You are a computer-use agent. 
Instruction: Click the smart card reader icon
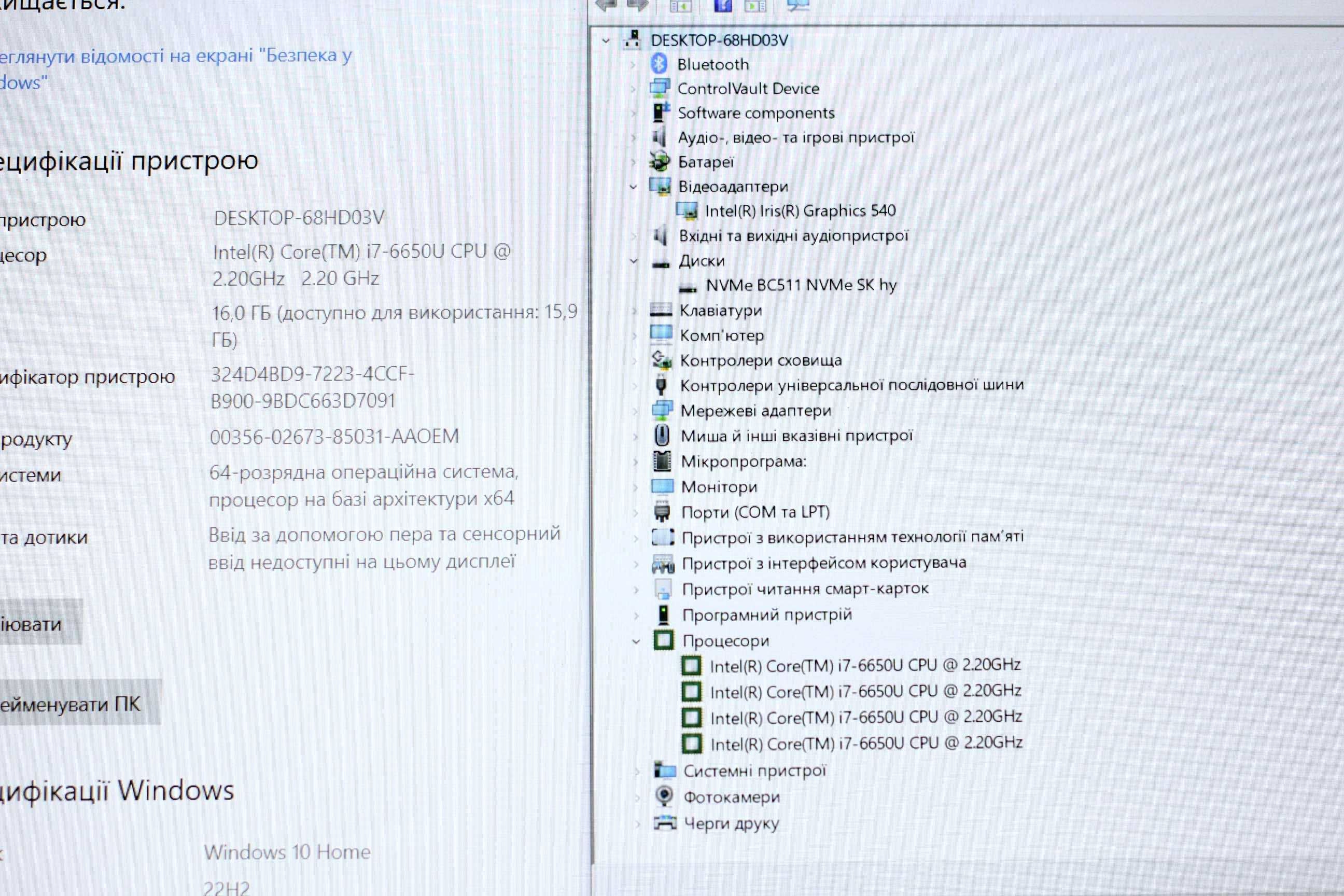click(x=663, y=589)
